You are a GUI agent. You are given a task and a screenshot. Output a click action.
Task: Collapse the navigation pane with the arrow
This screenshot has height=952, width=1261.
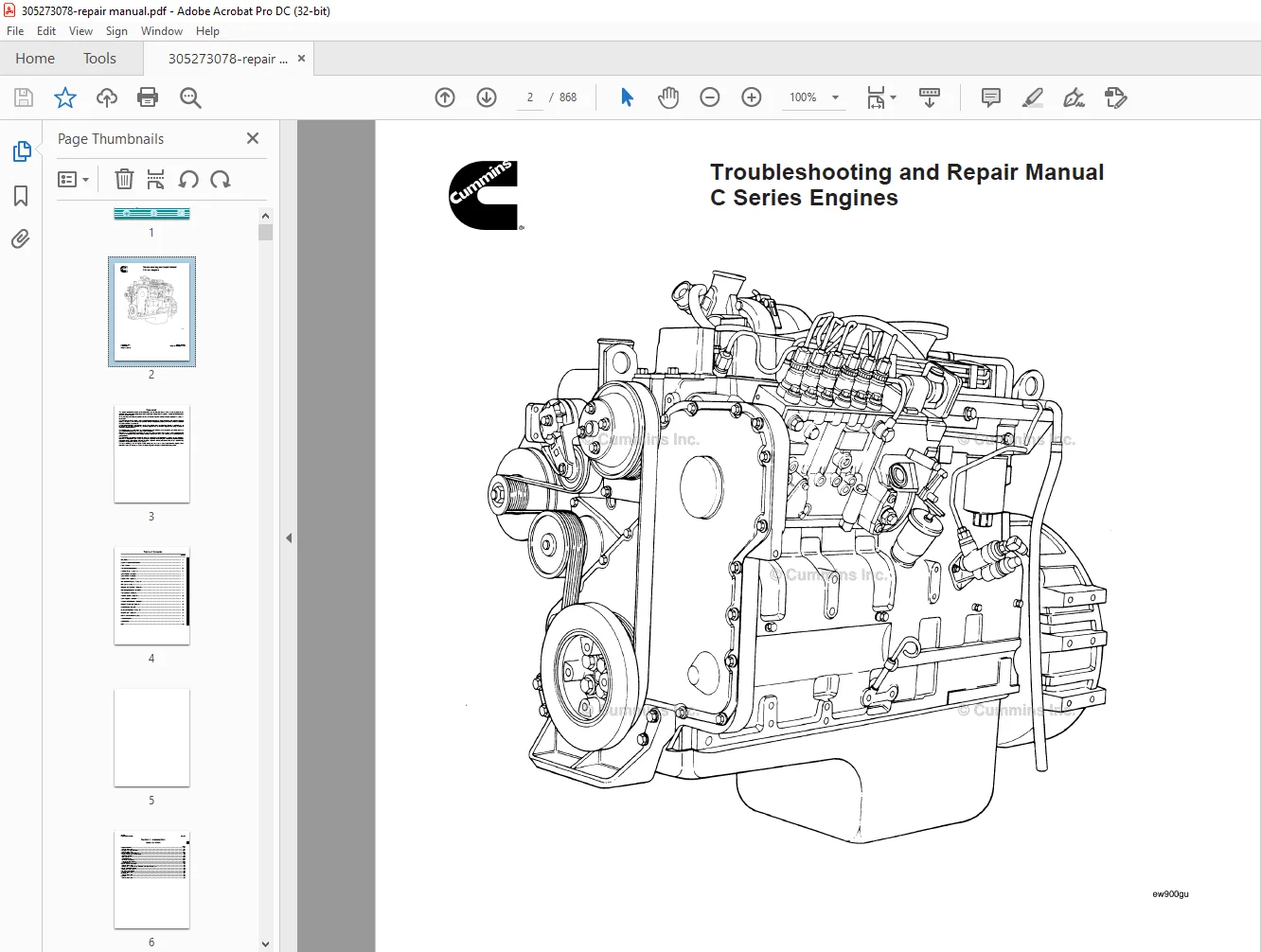[289, 538]
